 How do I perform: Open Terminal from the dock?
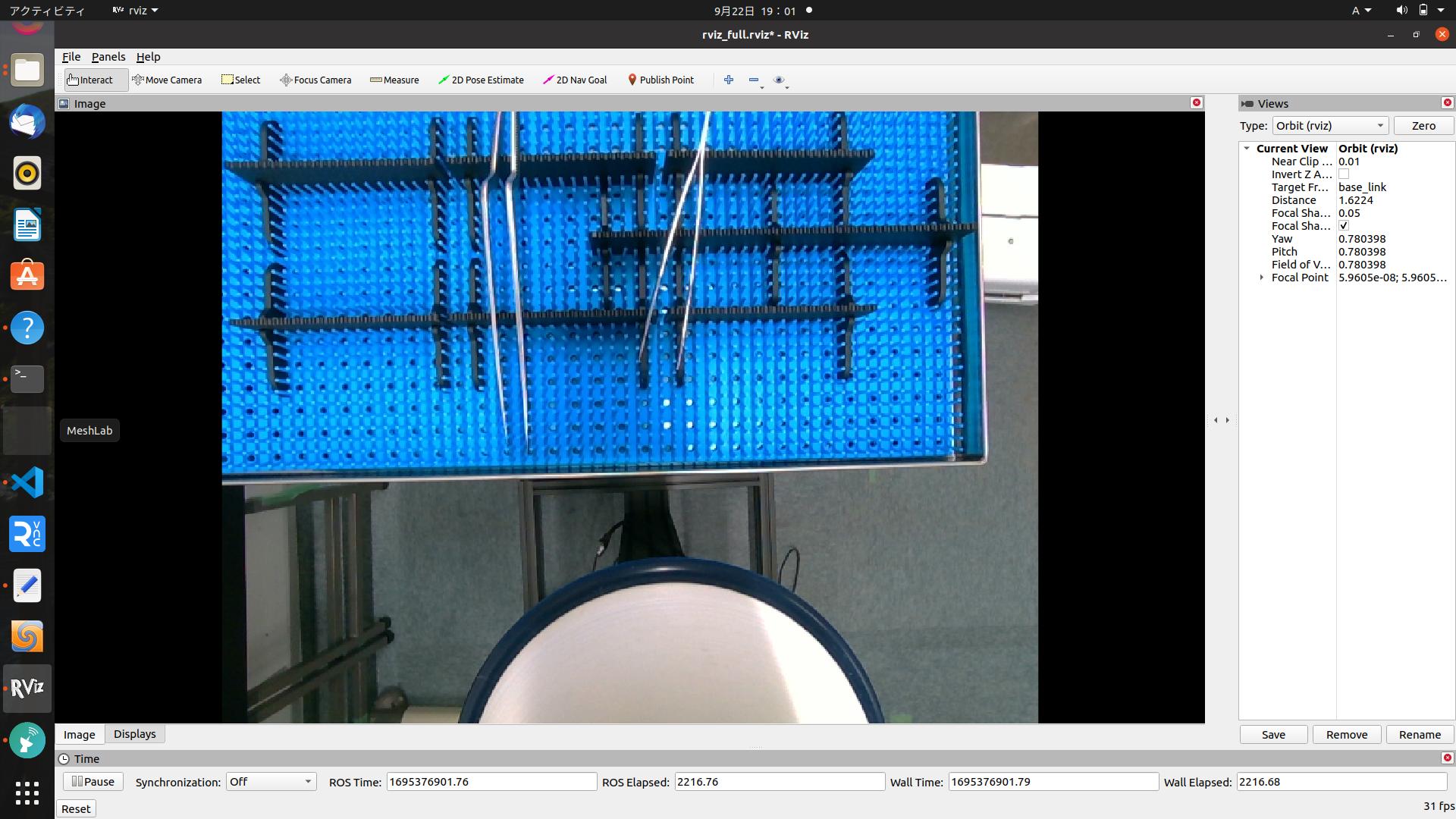[x=27, y=378]
